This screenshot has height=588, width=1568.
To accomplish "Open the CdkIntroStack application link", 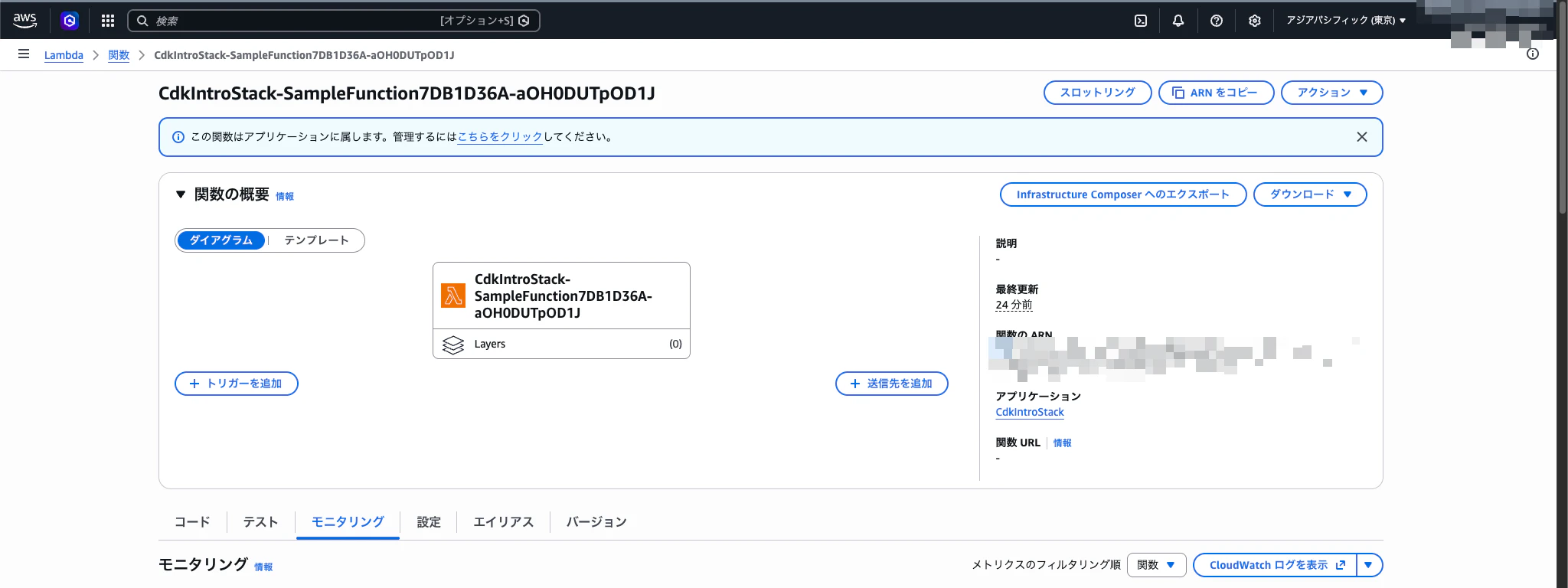I will tap(1030, 412).
